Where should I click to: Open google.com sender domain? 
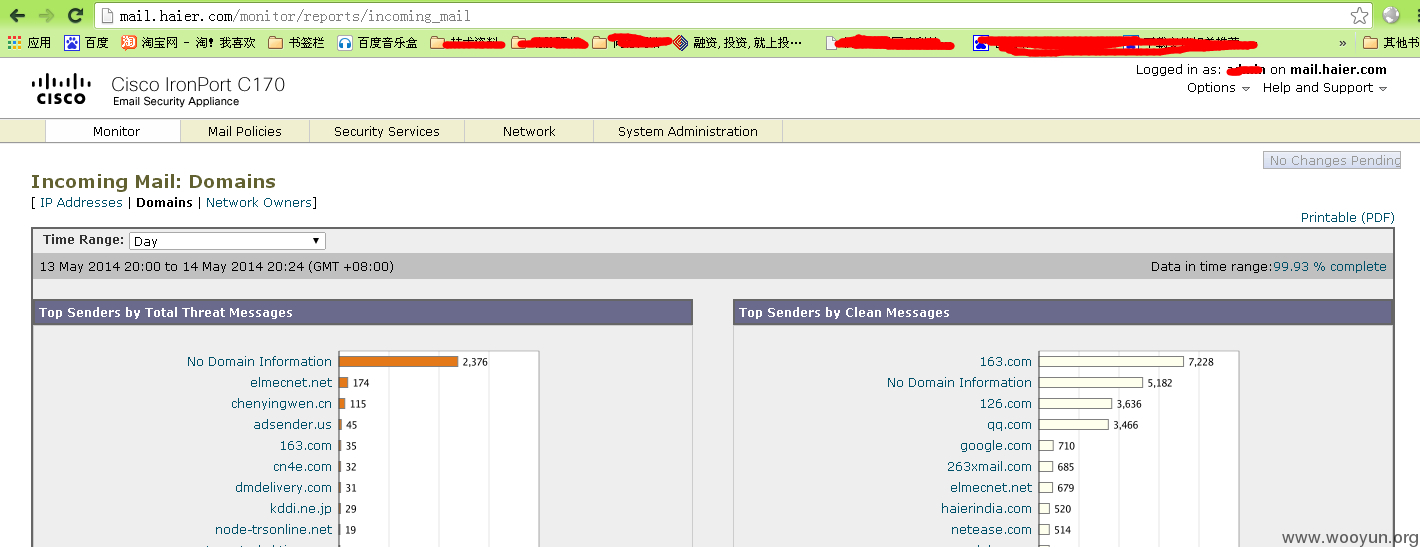click(x=996, y=445)
